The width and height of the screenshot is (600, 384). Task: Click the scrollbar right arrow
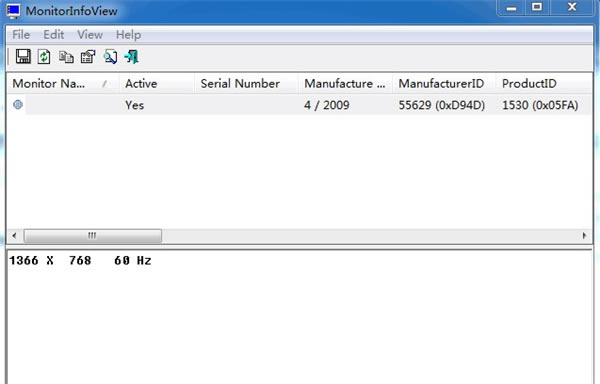click(x=584, y=236)
